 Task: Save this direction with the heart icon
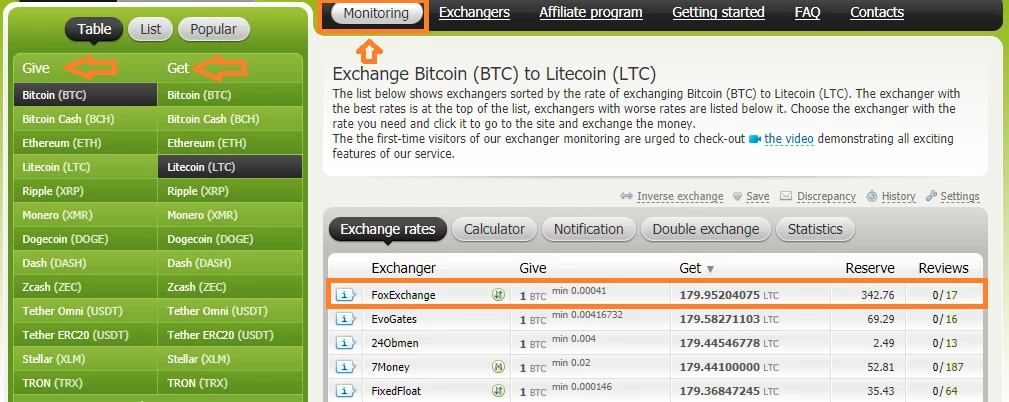737,196
